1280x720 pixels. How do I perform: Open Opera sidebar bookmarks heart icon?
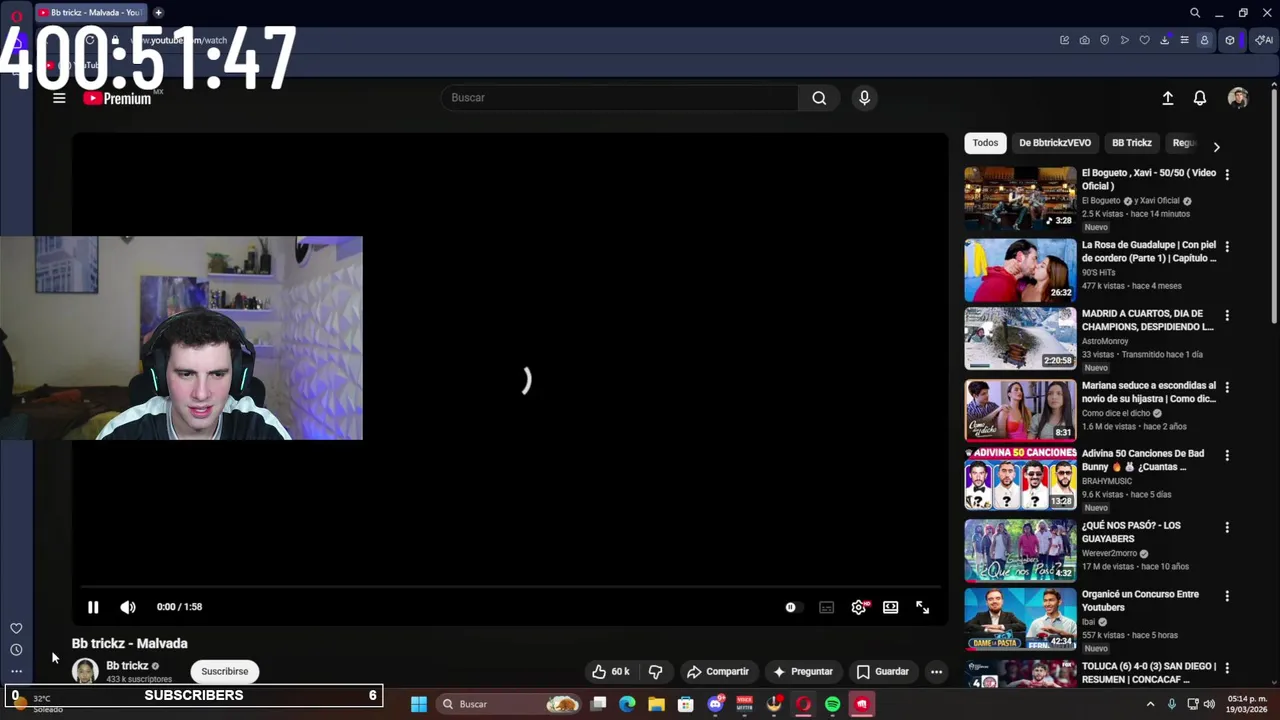(x=16, y=628)
